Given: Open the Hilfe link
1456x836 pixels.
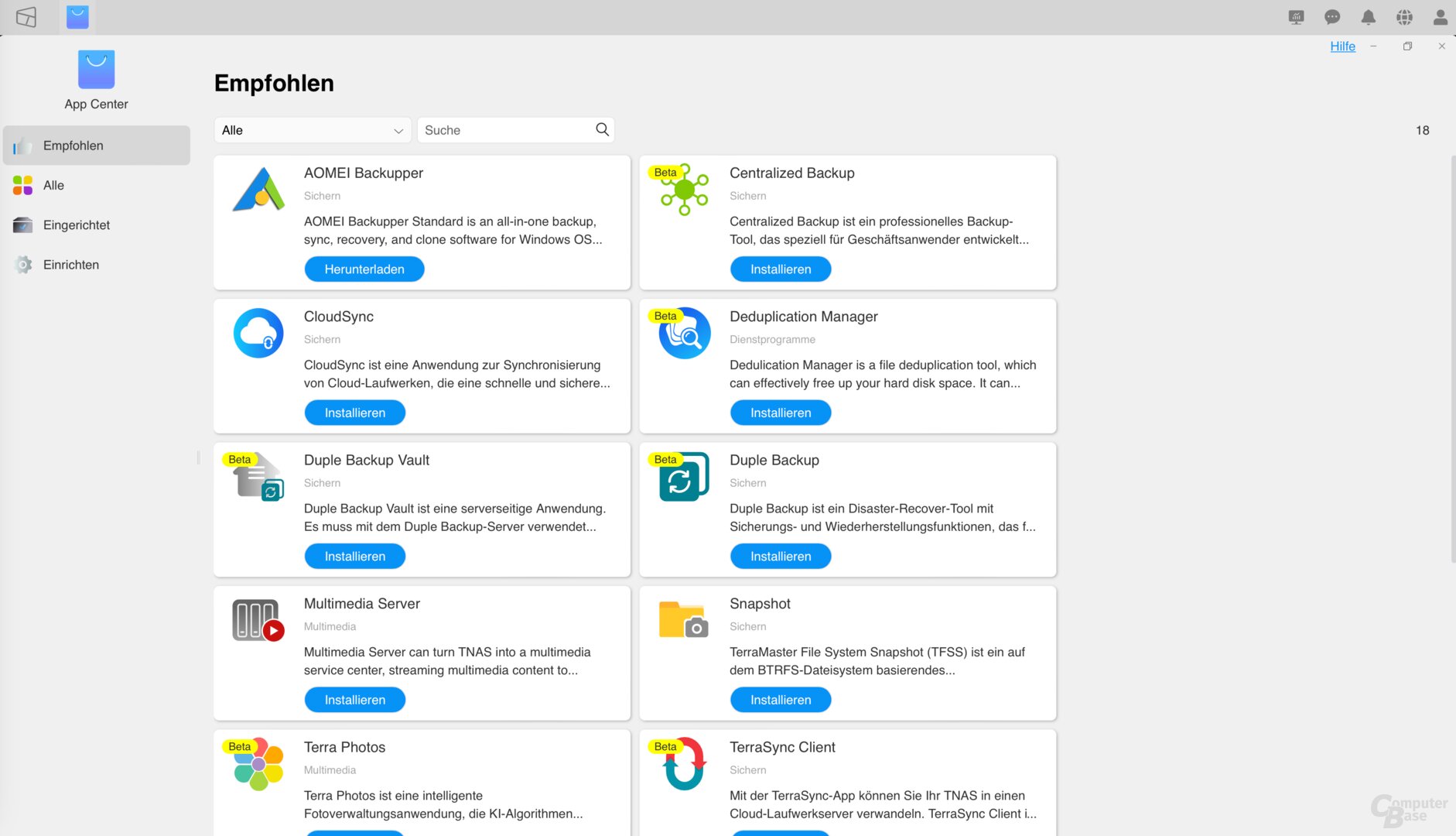Looking at the screenshot, I should 1342,46.
